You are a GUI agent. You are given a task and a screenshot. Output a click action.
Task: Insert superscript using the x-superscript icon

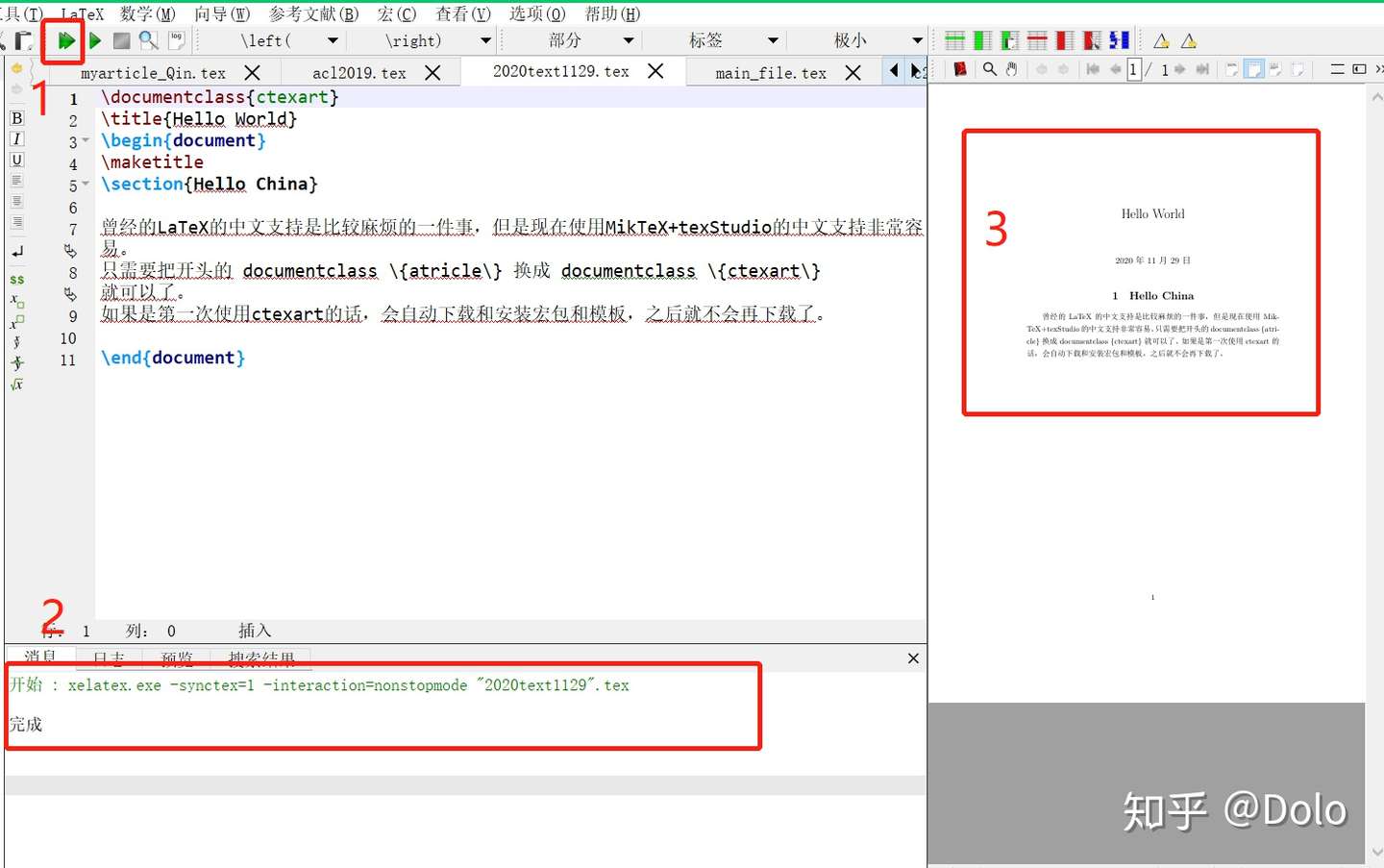tap(16, 321)
